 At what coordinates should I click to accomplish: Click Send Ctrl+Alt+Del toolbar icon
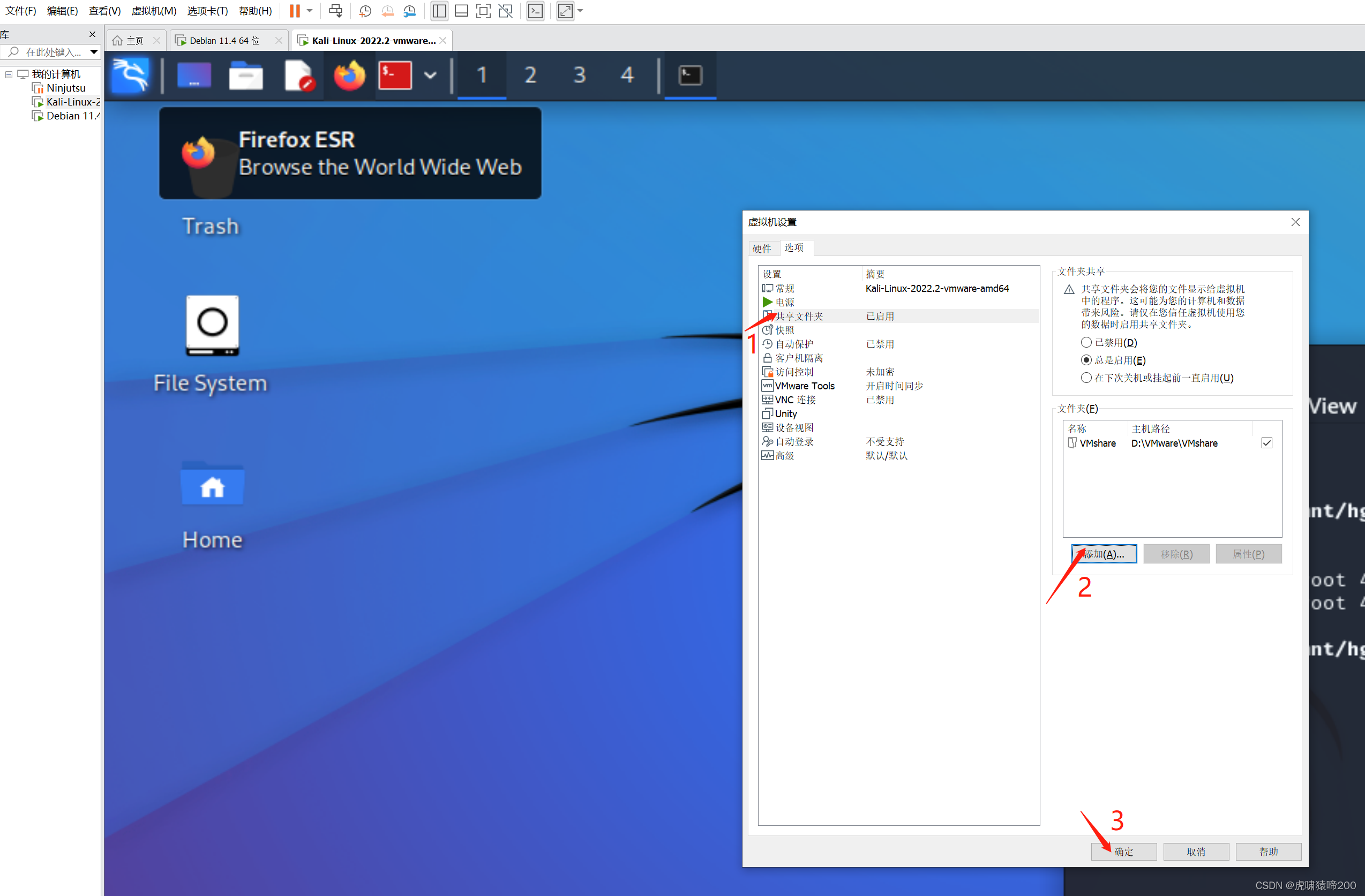tap(335, 11)
